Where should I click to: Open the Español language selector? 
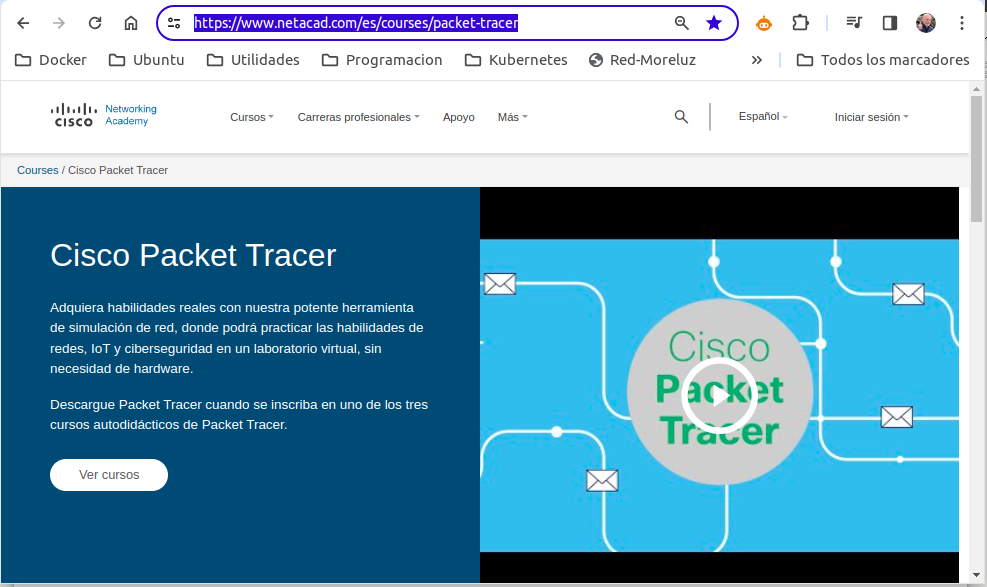(763, 117)
